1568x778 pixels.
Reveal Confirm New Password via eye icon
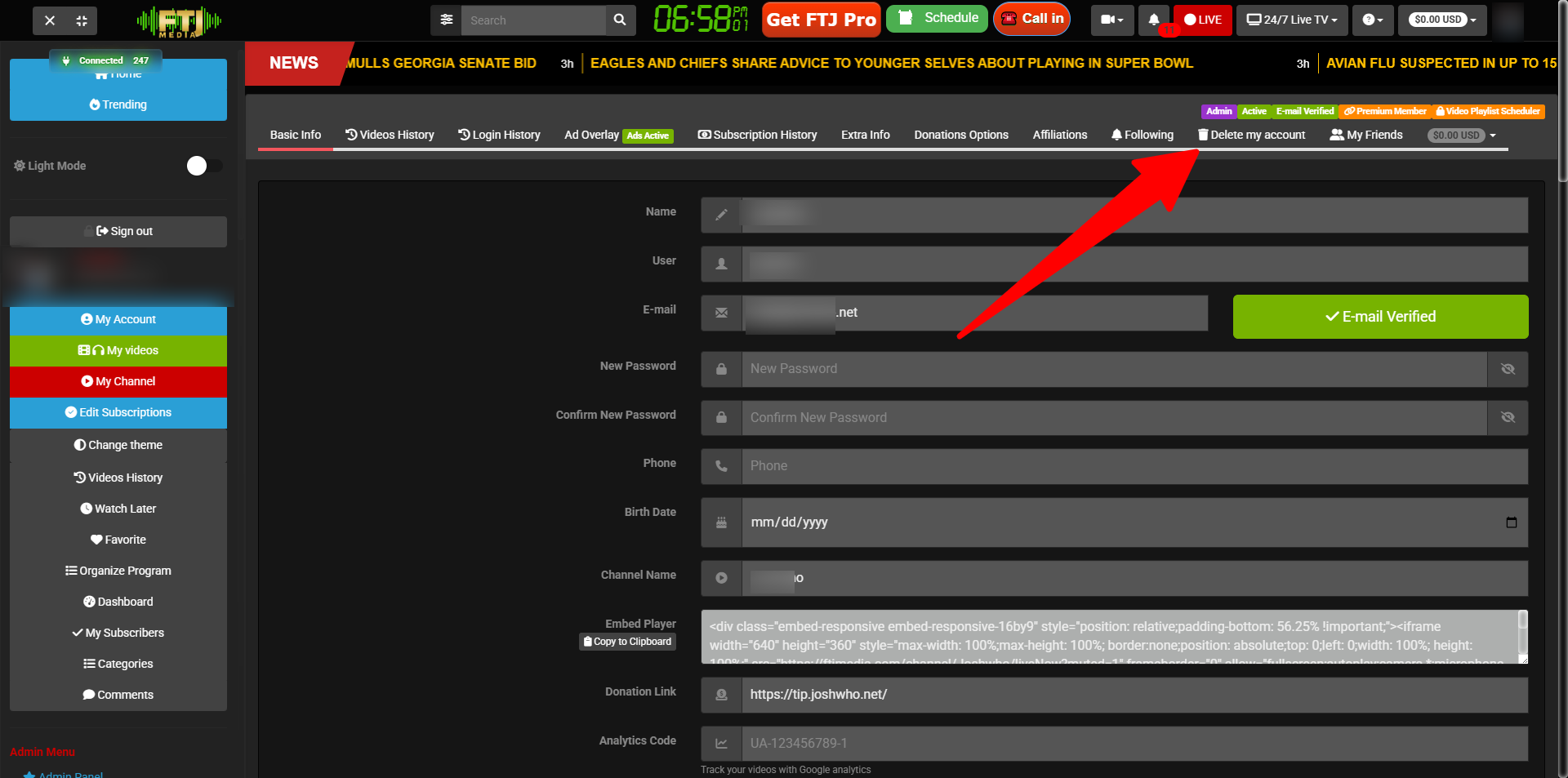click(x=1508, y=417)
